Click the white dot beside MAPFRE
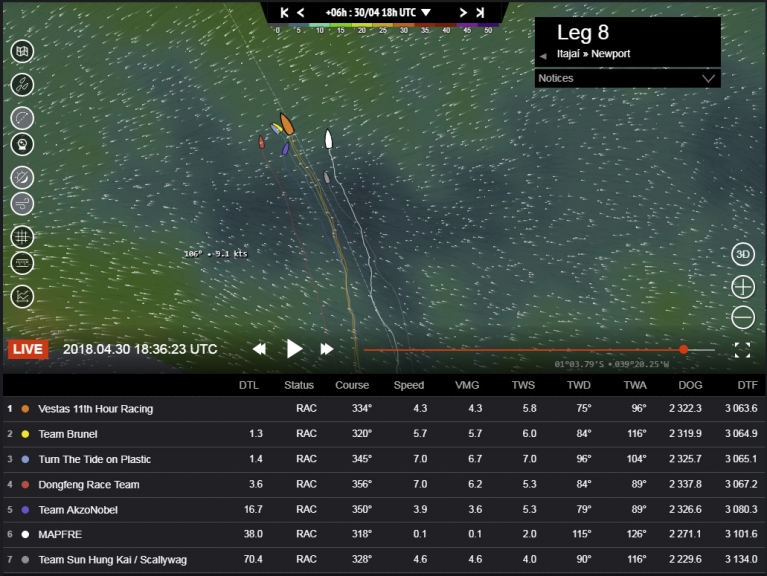Image resolution: width=767 pixels, height=576 pixels. pos(25,534)
